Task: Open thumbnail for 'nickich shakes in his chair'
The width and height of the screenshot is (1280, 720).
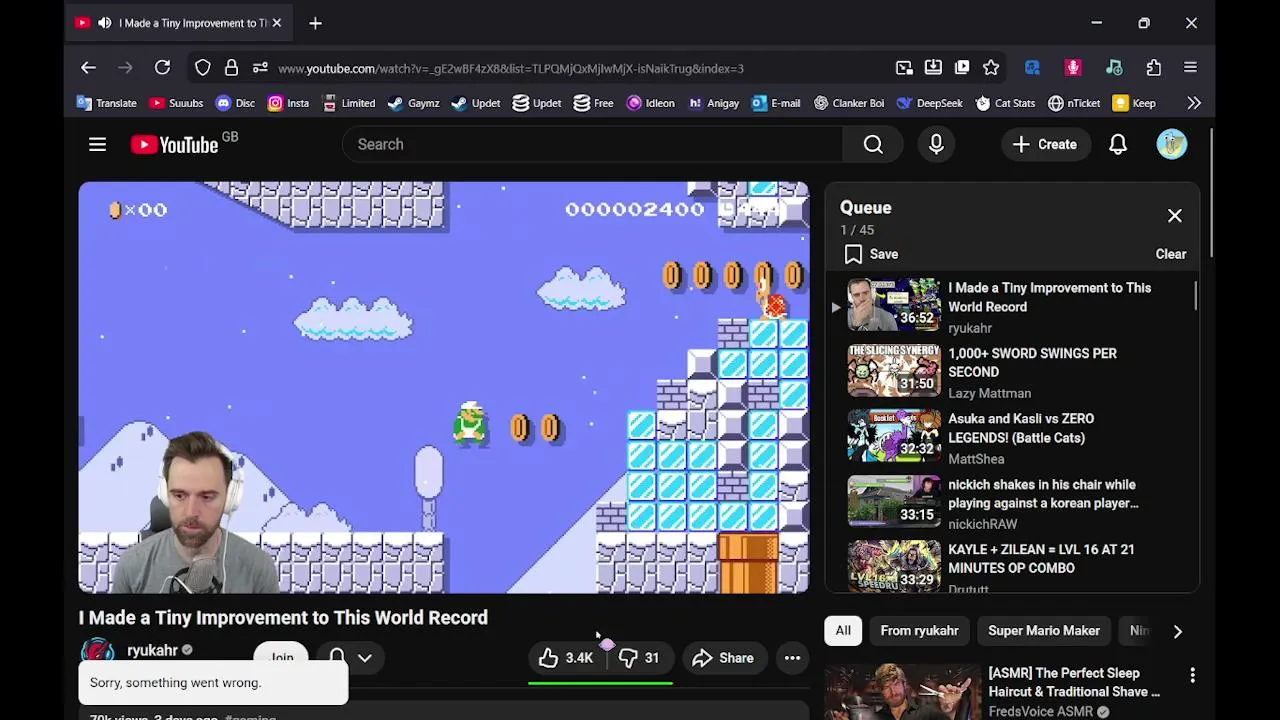Action: point(894,502)
